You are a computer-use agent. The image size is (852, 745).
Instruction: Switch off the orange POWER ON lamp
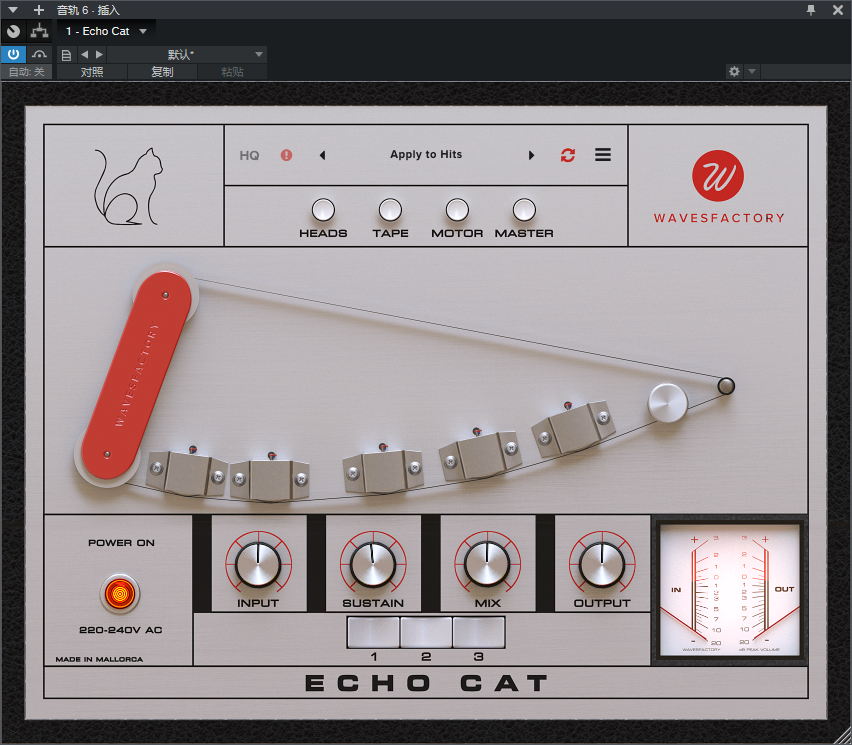(120, 593)
